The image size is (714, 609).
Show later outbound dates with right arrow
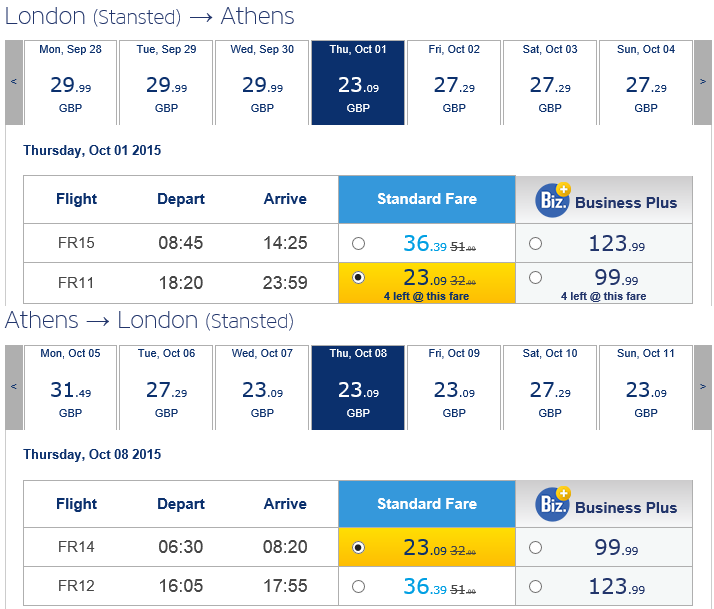pyautogui.click(x=703, y=82)
